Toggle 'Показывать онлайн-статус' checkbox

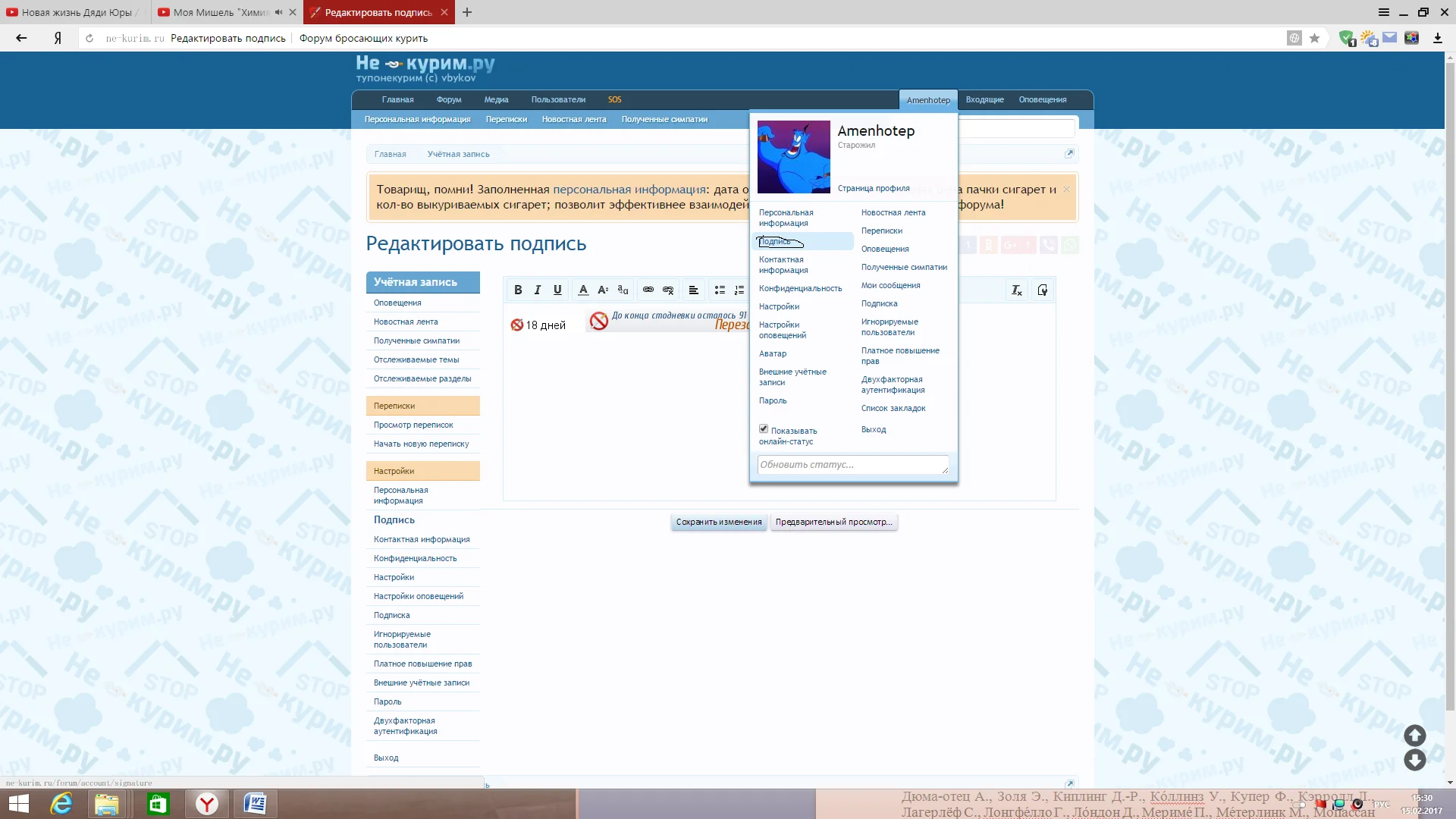coord(764,429)
